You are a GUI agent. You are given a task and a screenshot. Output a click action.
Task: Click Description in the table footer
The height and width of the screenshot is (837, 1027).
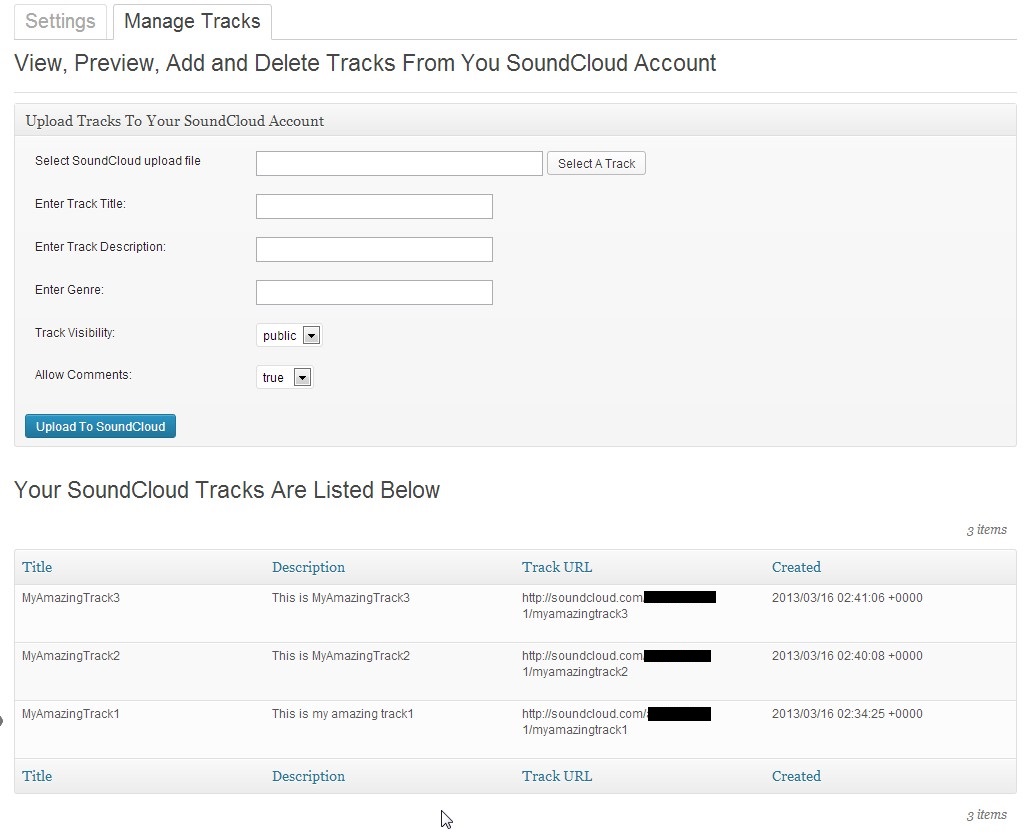(308, 776)
